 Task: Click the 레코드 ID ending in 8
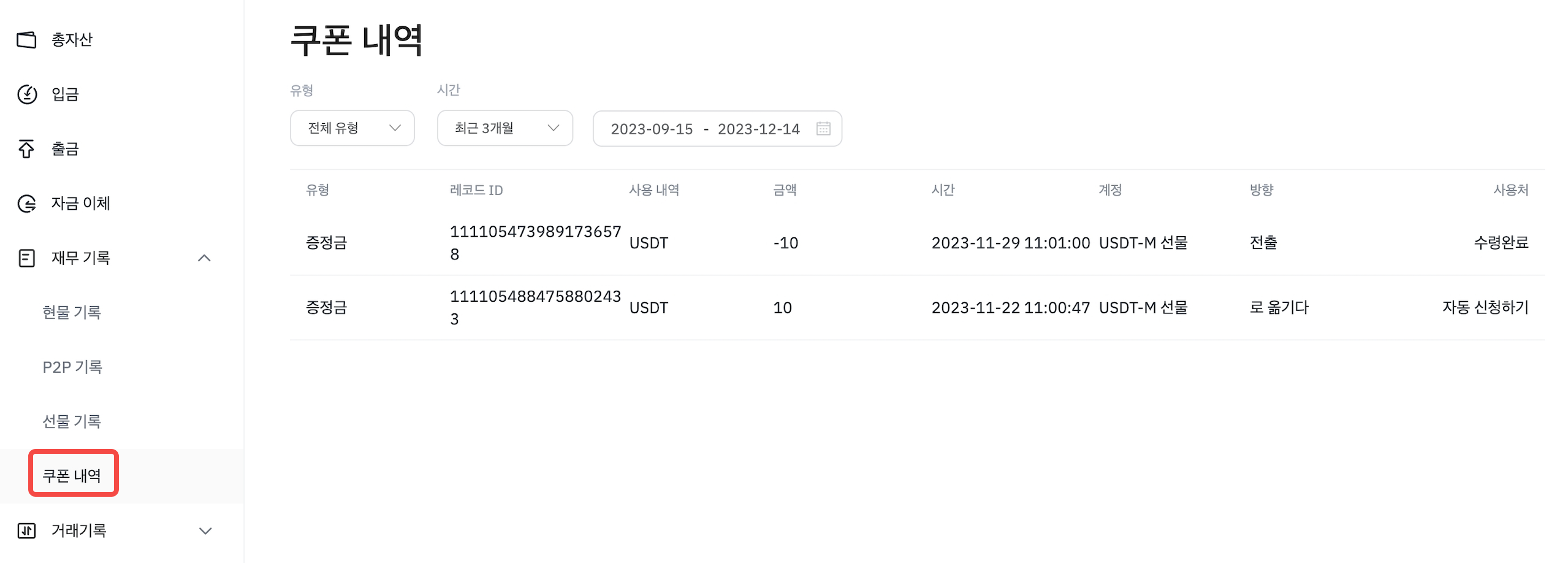point(535,243)
